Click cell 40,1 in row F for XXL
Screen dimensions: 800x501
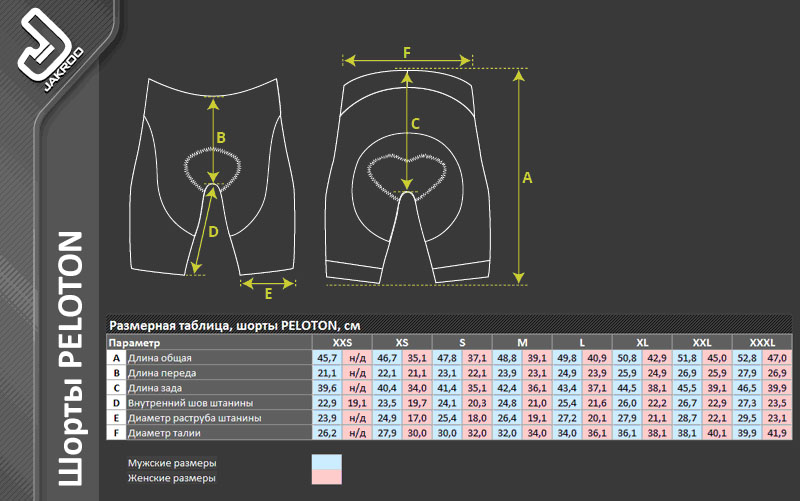[x=717, y=433]
